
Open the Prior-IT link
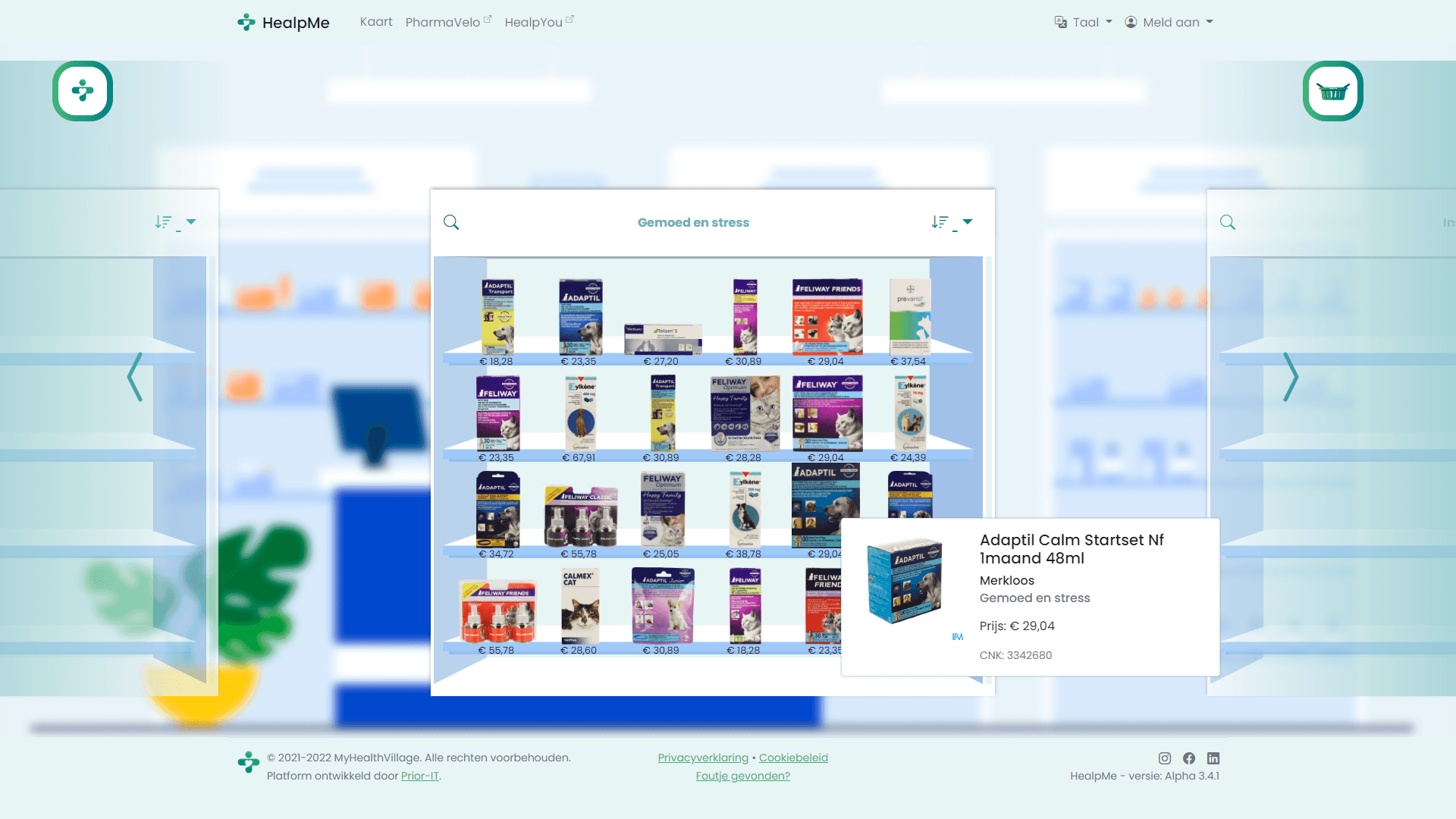tap(420, 776)
